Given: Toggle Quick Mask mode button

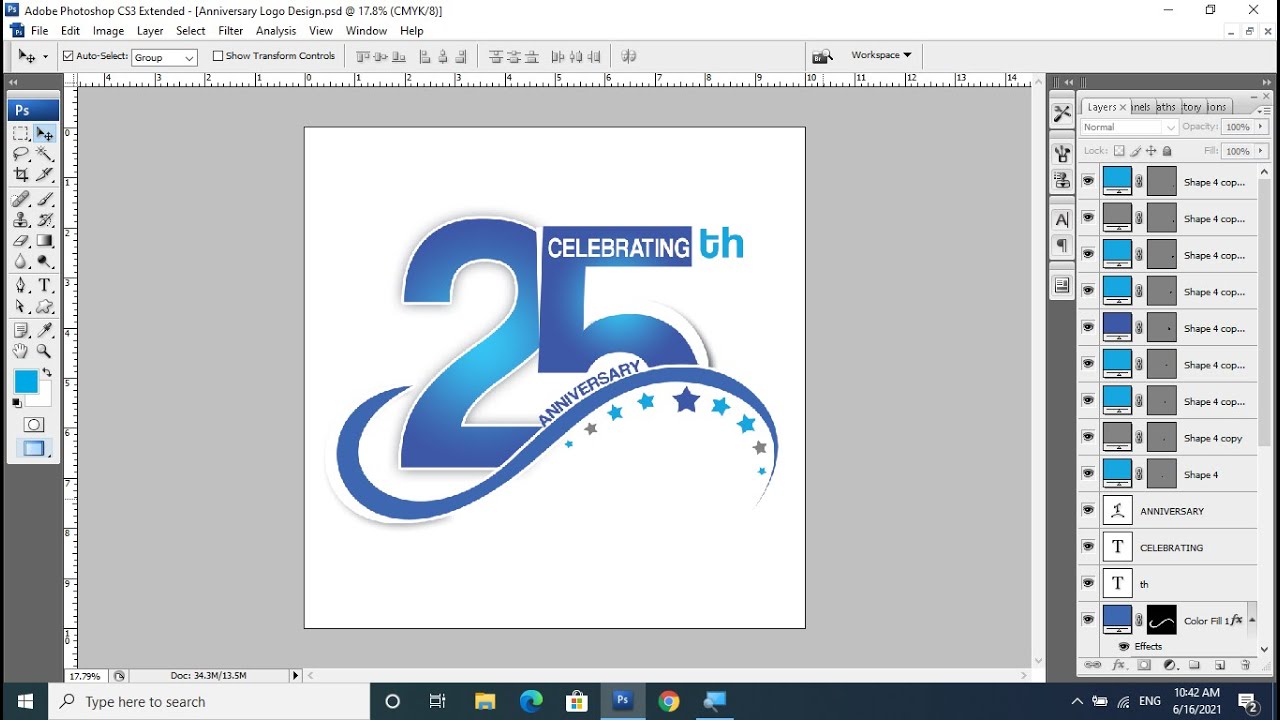Looking at the screenshot, I should pos(34,425).
